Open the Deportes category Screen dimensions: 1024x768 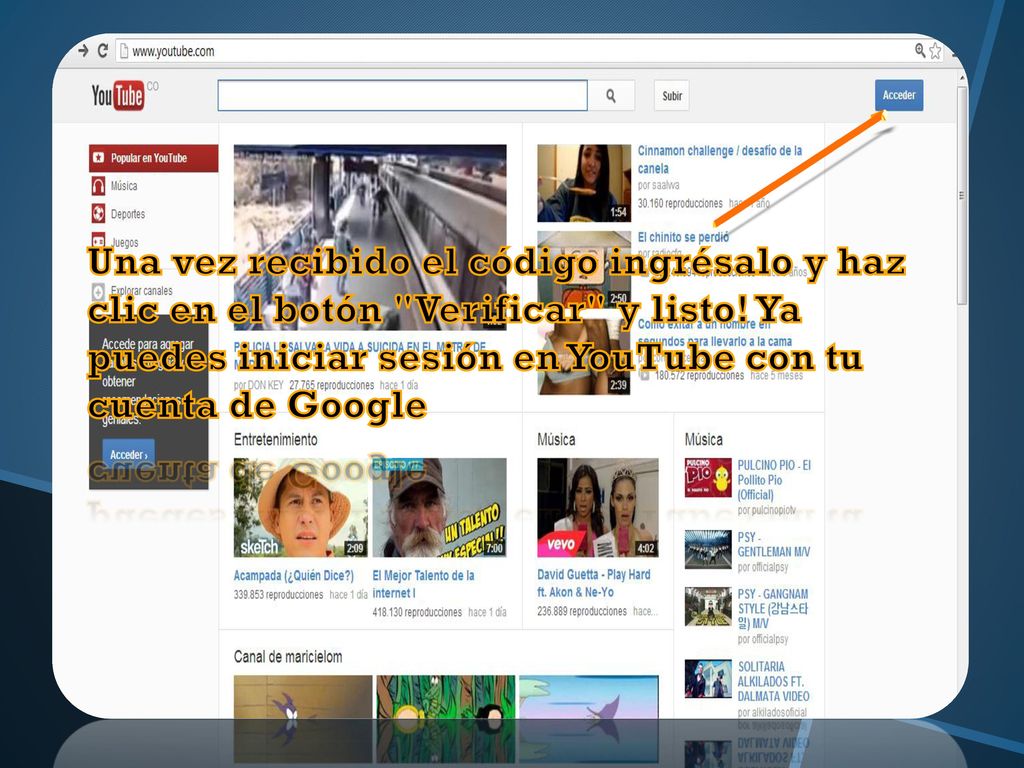(128, 214)
